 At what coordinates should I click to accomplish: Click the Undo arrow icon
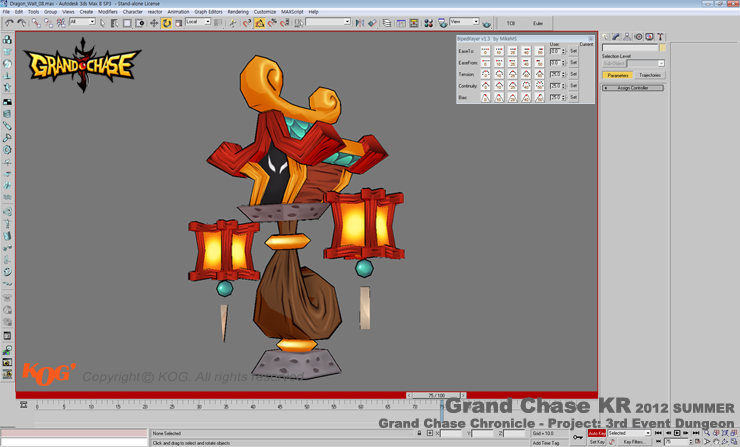pyautogui.click(x=9, y=22)
